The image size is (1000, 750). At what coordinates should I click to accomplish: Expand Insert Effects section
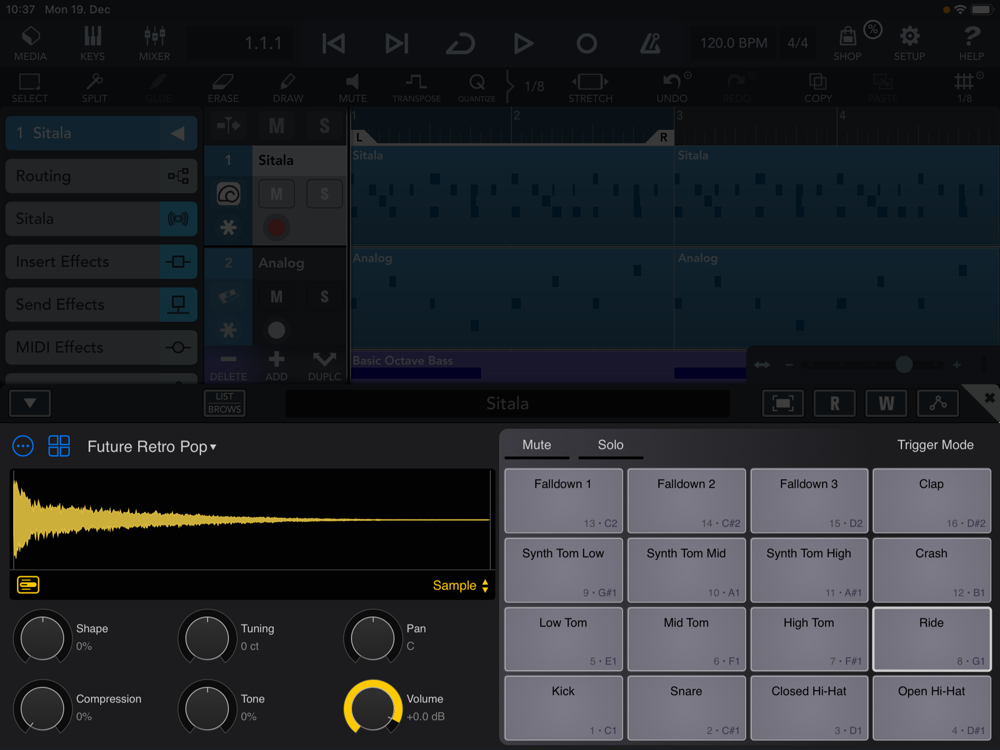pos(101,261)
